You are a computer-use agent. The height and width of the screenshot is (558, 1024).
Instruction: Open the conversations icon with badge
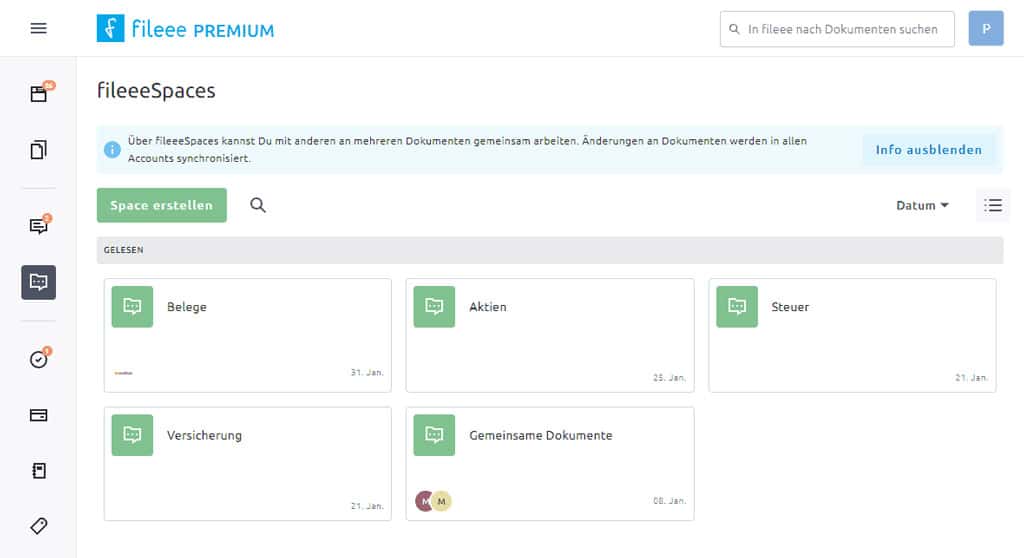[39, 225]
